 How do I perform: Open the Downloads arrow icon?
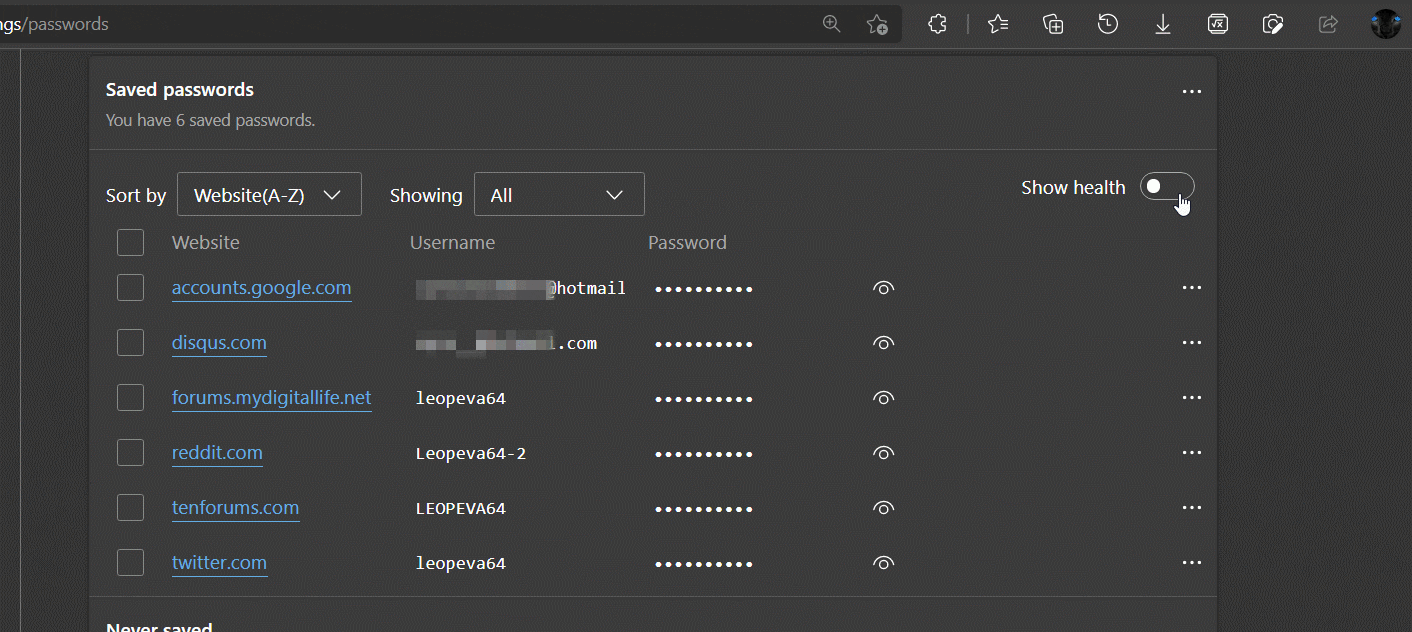click(x=1163, y=24)
